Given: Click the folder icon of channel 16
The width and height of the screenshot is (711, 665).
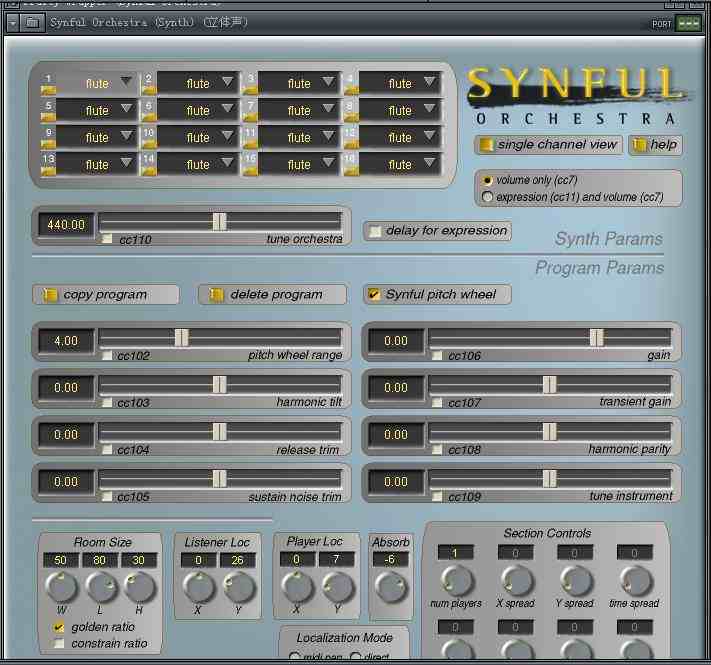Looking at the screenshot, I should (351, 171).
